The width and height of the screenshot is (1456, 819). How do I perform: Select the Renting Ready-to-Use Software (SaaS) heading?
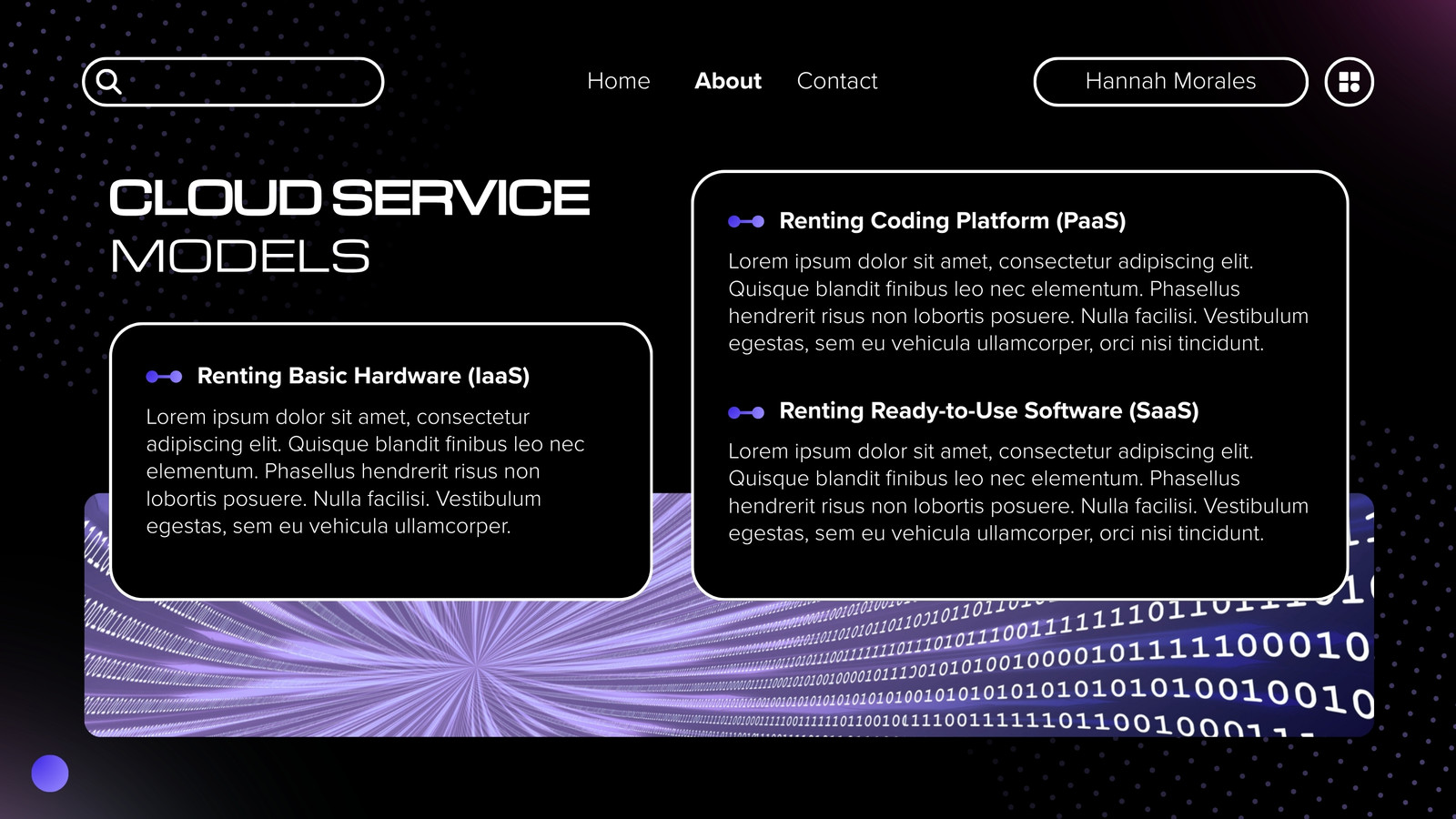pos(989,411)
